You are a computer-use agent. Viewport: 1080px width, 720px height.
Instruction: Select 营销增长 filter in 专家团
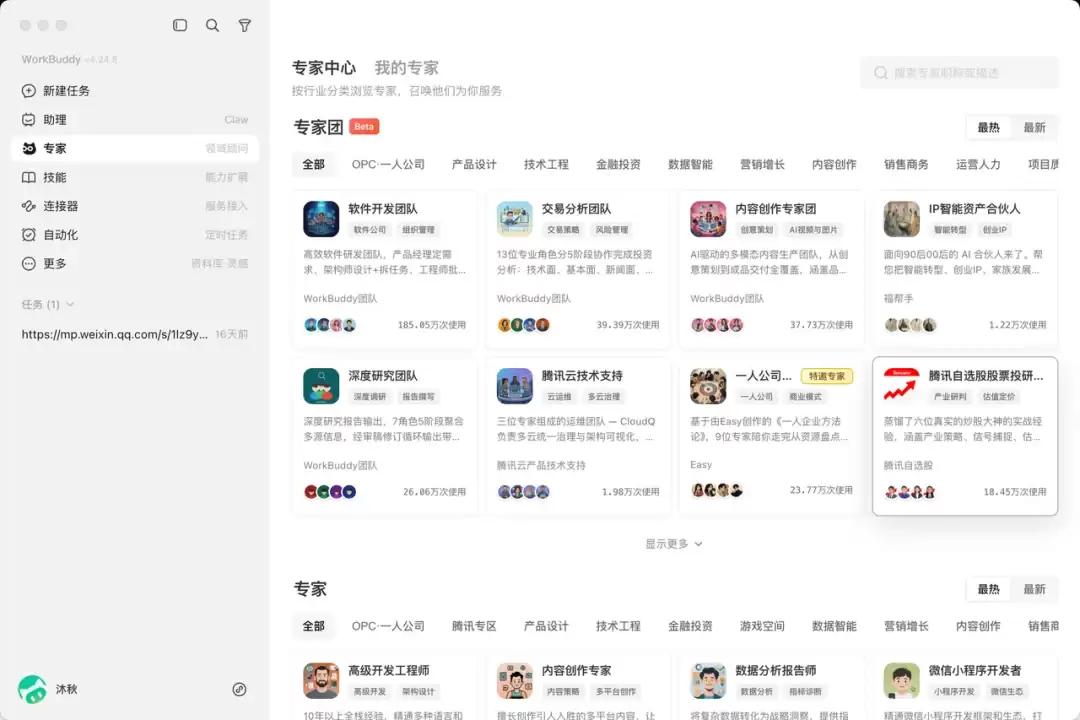pyautogui.click(x=762, y=165)
